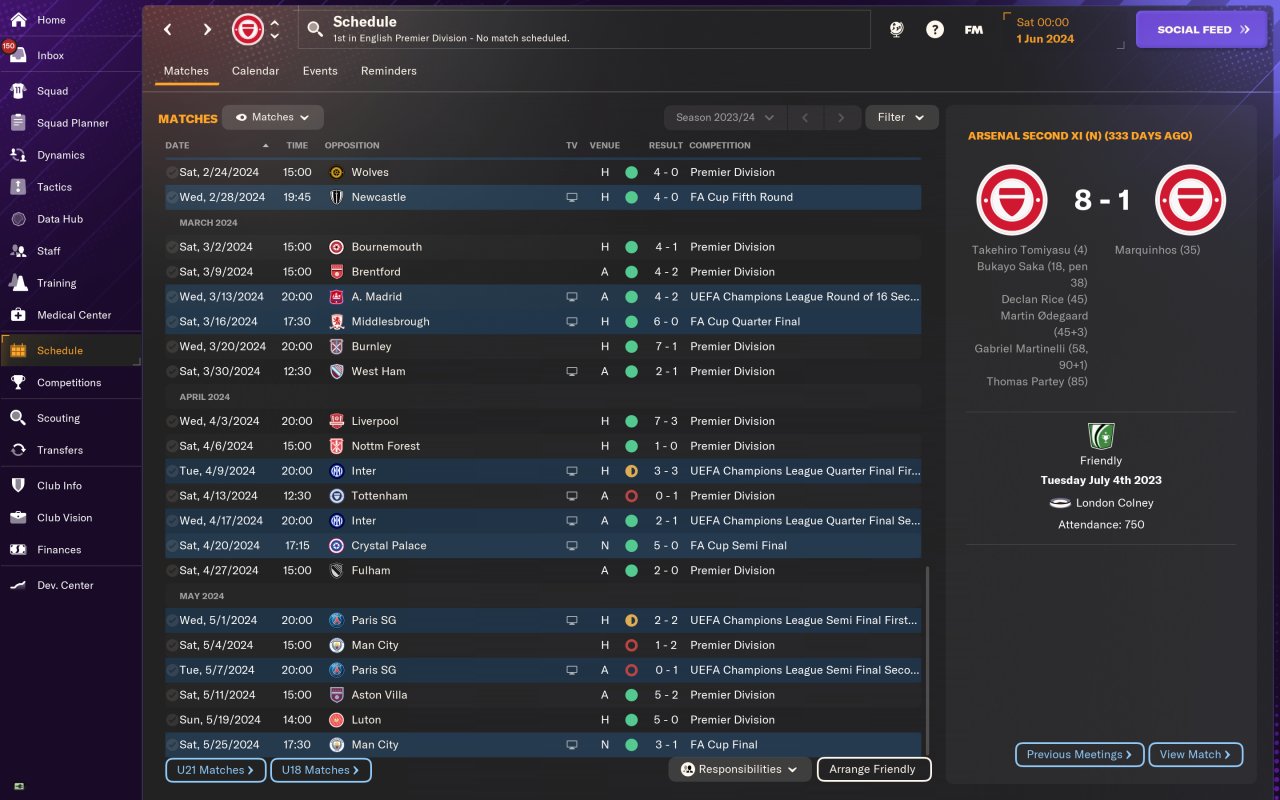Switch to the Reminders tab
Screen dimensions: 1280x800
coord(389,72)
